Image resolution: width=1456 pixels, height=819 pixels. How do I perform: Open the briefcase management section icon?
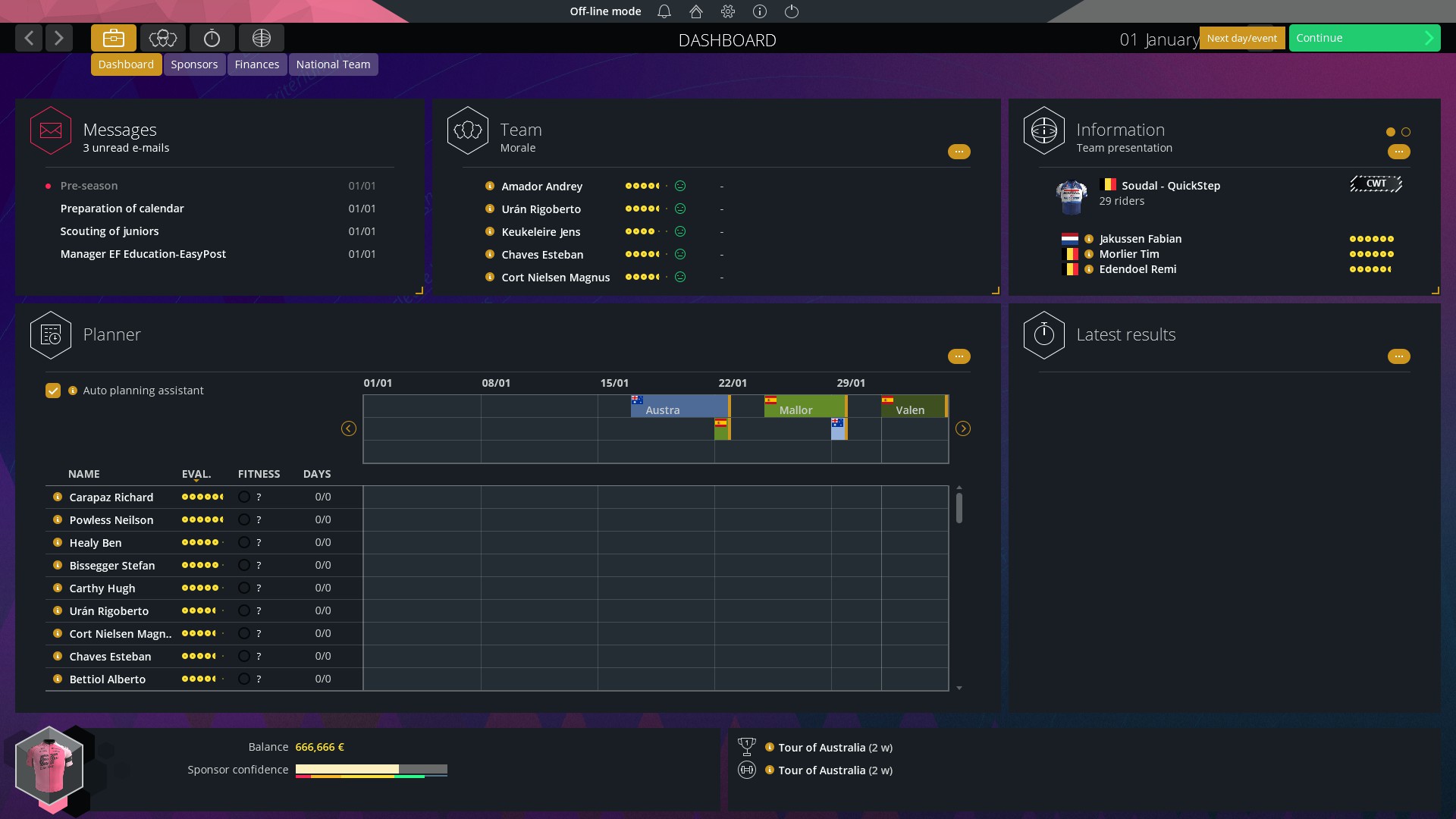[x=114, y=38]
